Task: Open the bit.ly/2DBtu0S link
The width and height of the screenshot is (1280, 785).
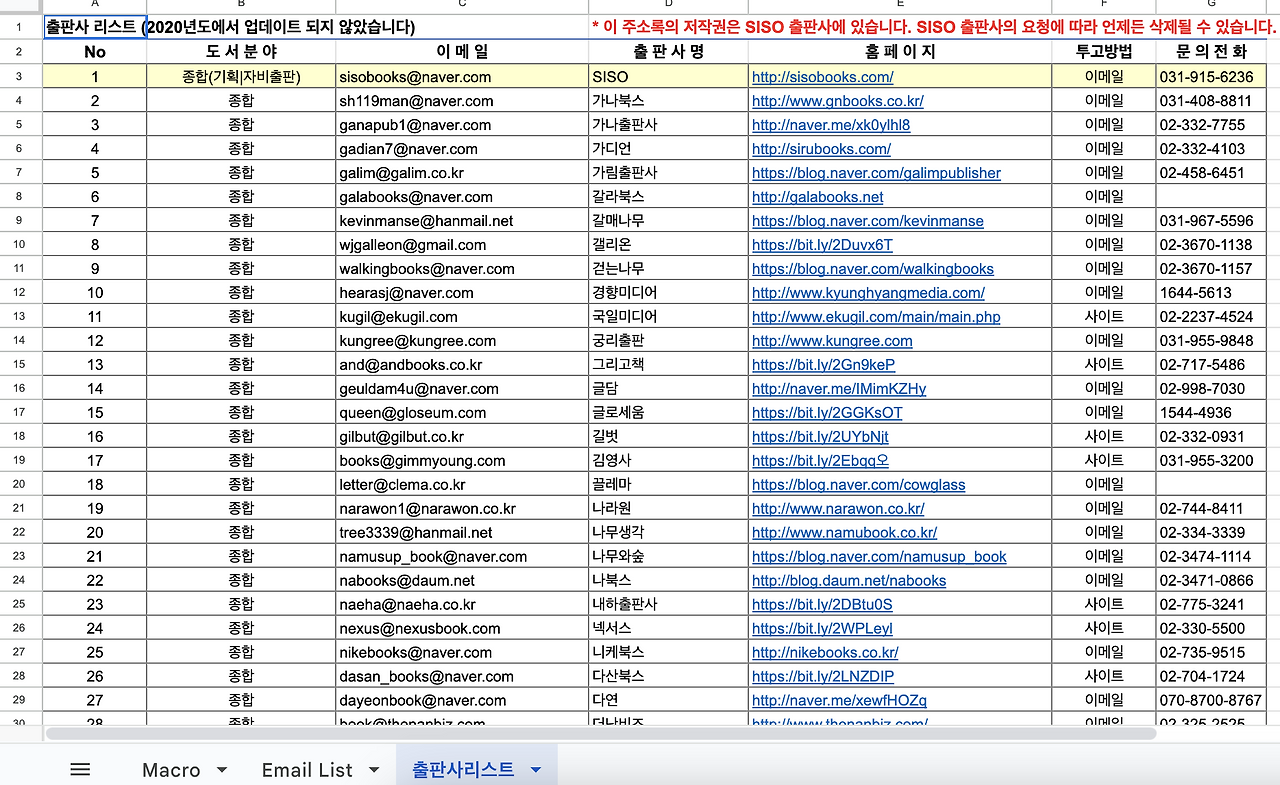Action: point(822,605)
